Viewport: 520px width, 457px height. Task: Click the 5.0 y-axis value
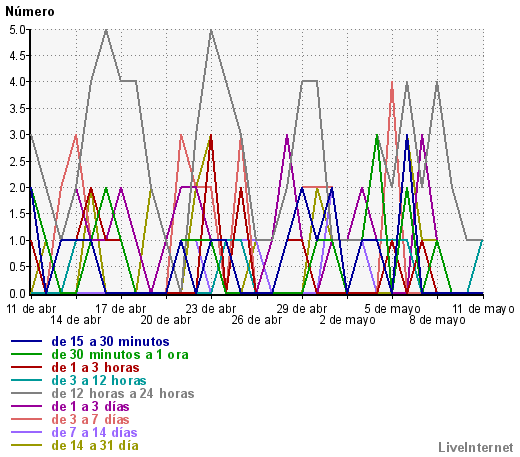pyautogui.click(x=17, y=30)
